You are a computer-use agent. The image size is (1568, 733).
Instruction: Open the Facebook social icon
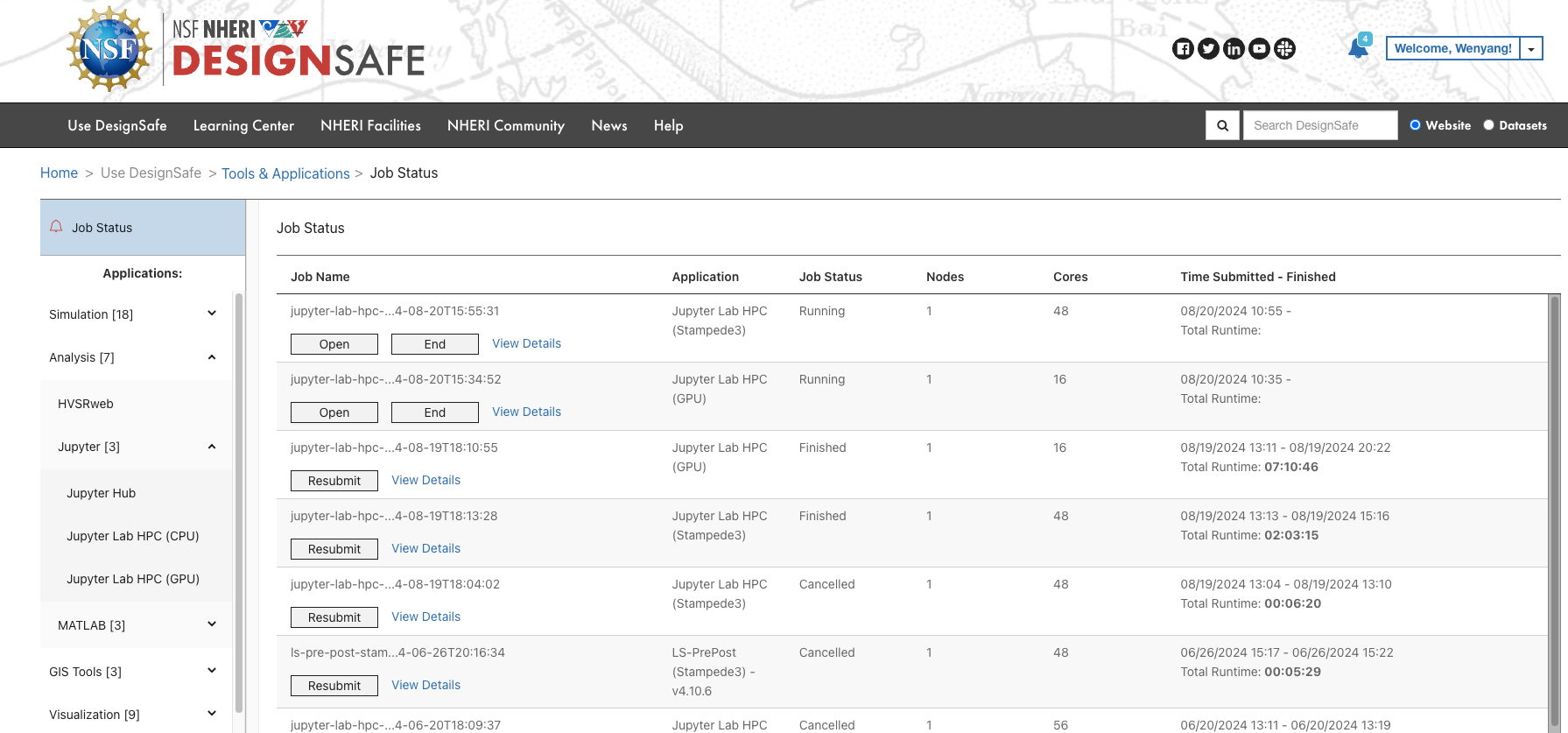pos(1183,49)
